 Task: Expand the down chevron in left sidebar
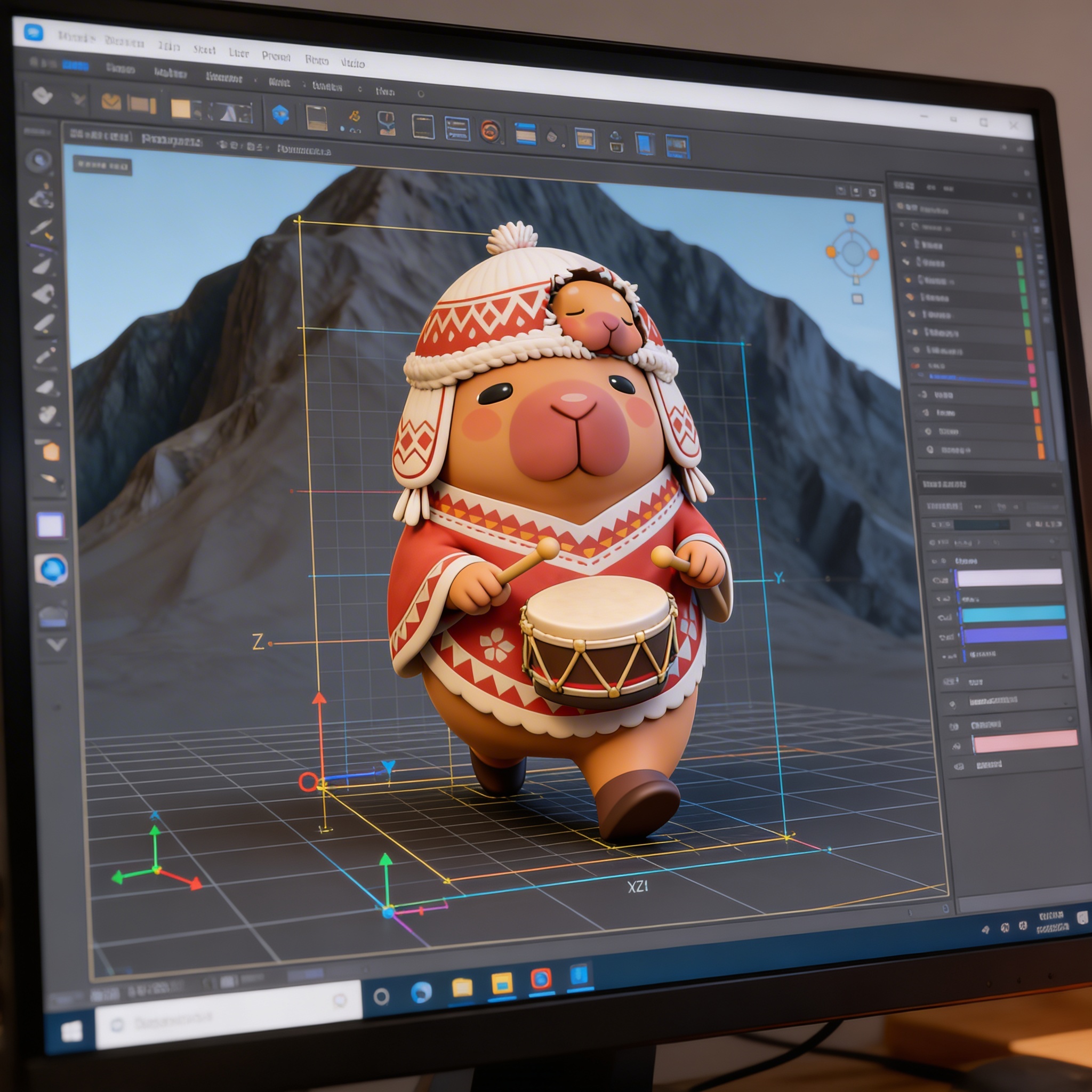pyautogui.click(x=56, y=644)
